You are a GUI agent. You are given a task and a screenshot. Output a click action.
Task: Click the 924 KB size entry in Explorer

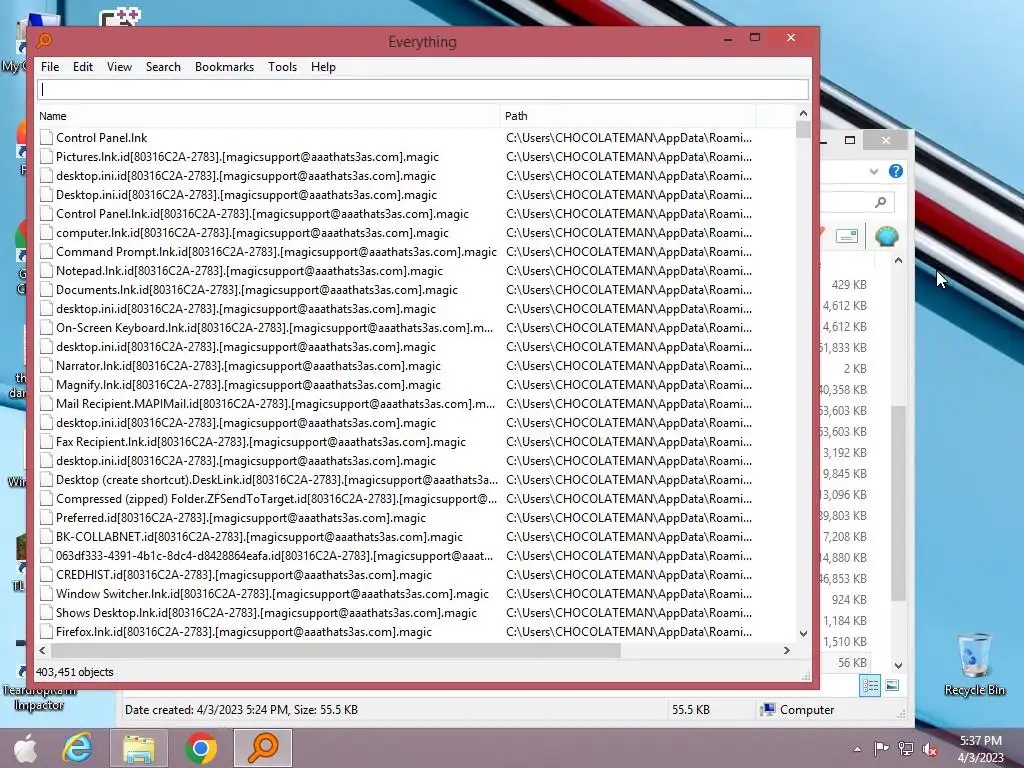click(848, 600)
